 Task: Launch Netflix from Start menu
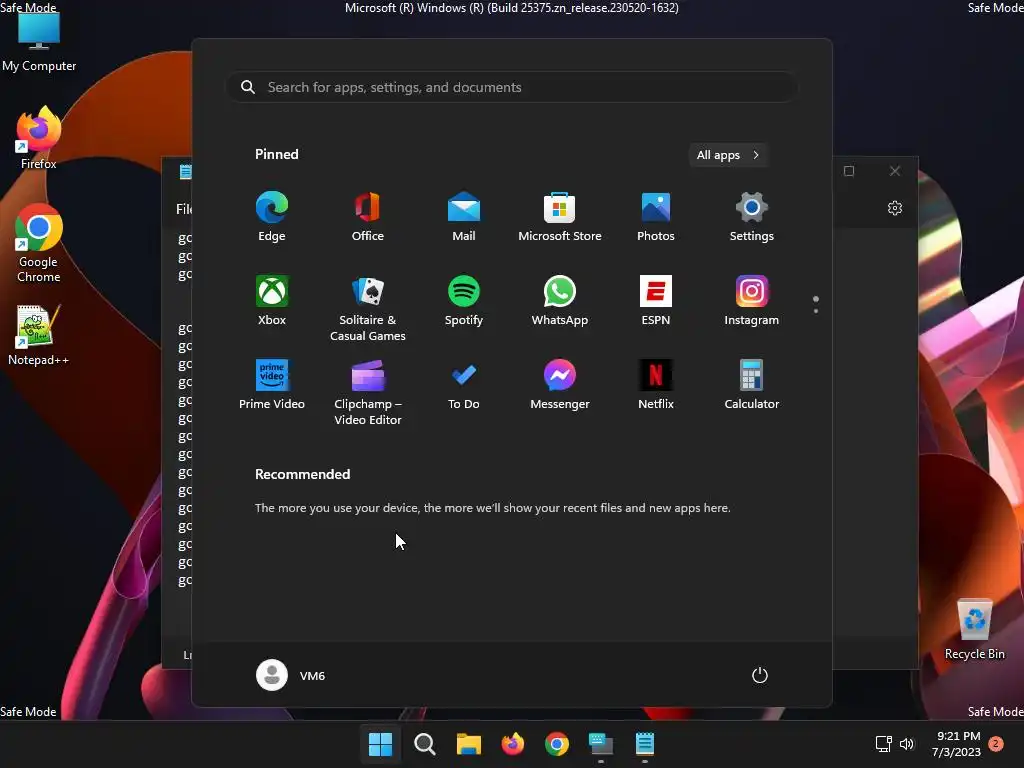[x=656, y=385]
